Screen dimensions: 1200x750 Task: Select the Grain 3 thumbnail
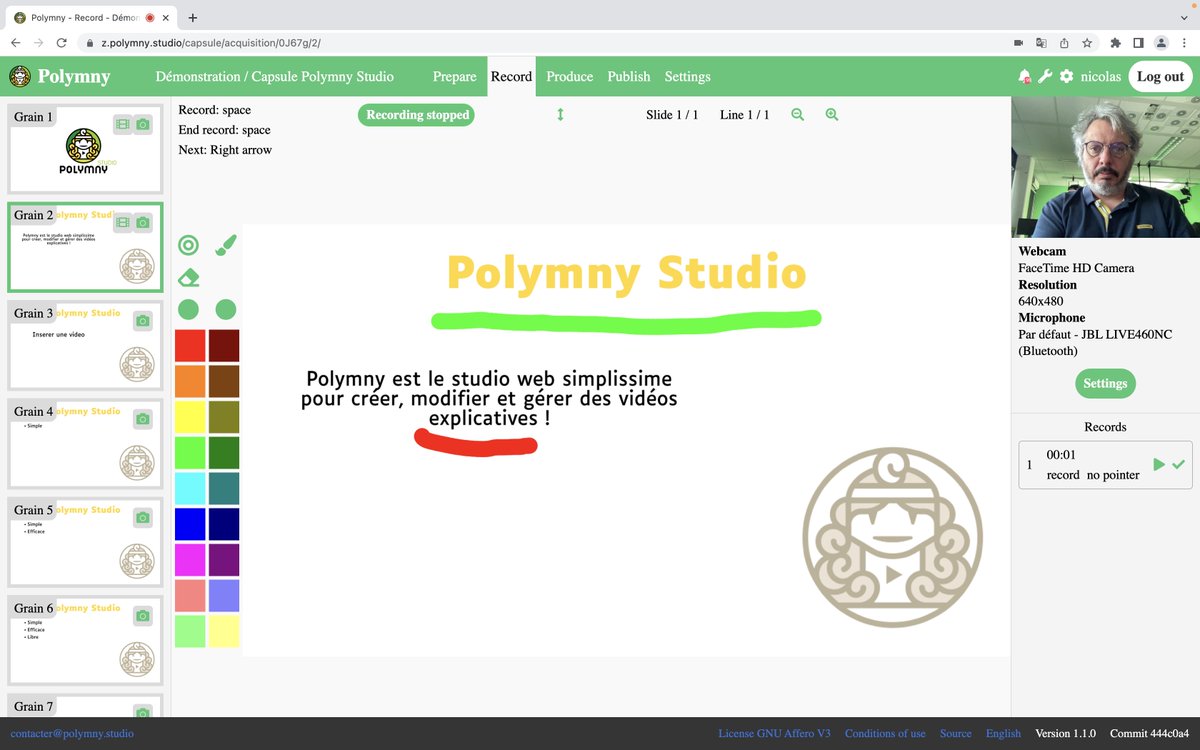coord(85,346)
